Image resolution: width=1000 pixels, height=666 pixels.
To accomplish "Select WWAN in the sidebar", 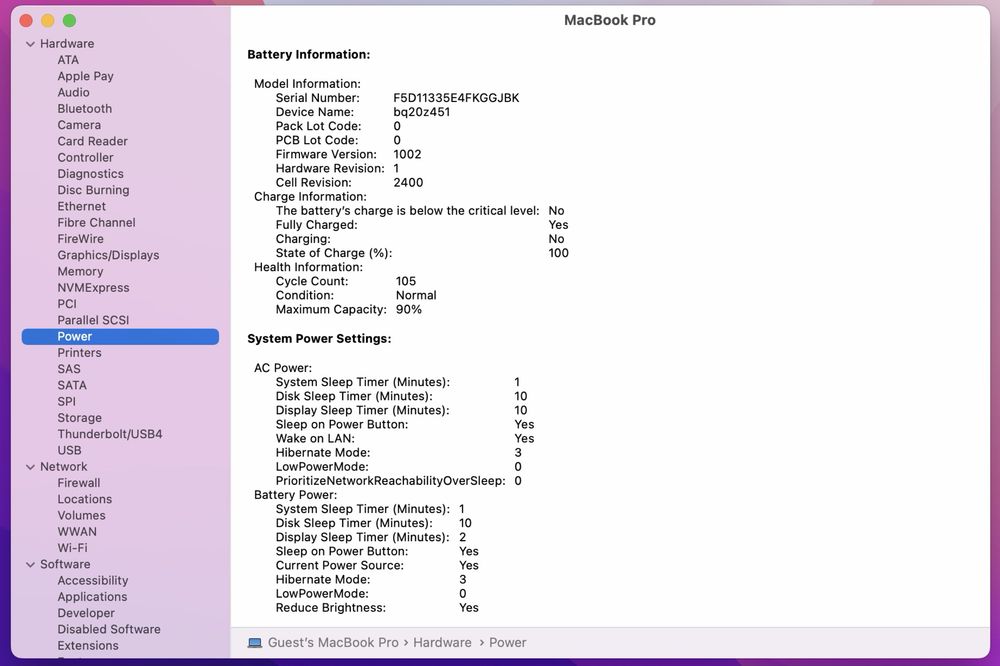I will (x=77, y=531).
